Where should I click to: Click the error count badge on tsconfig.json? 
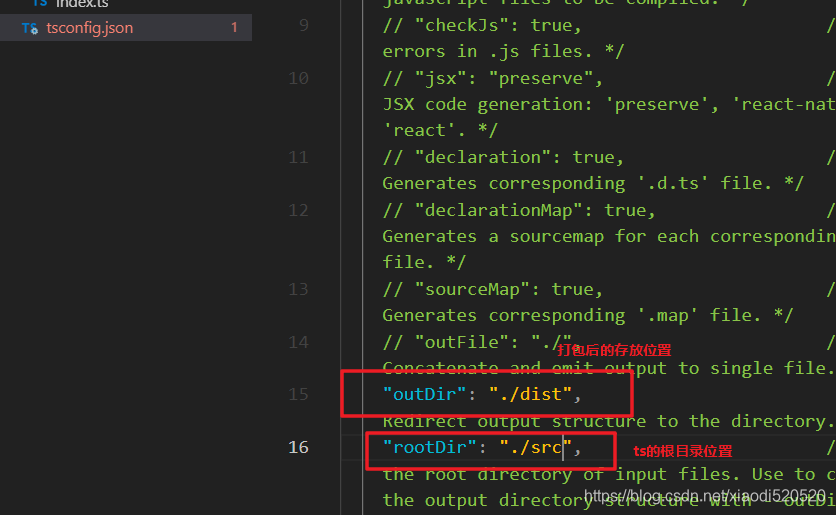(x=234, y=28)
